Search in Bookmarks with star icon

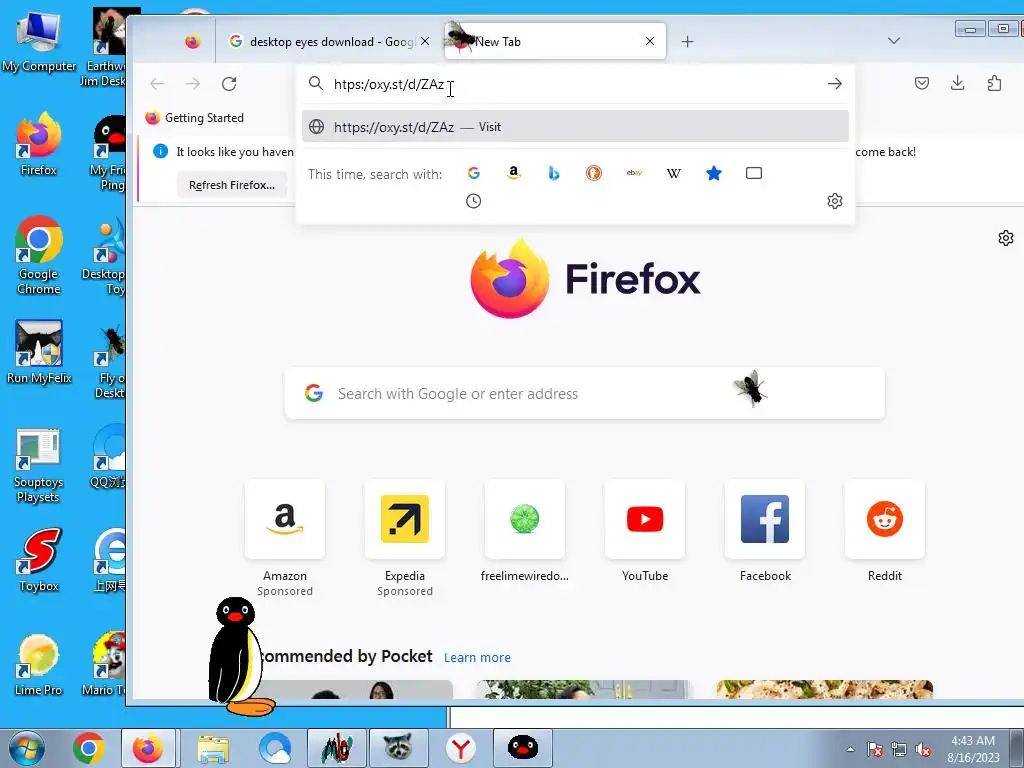[714, 173]
